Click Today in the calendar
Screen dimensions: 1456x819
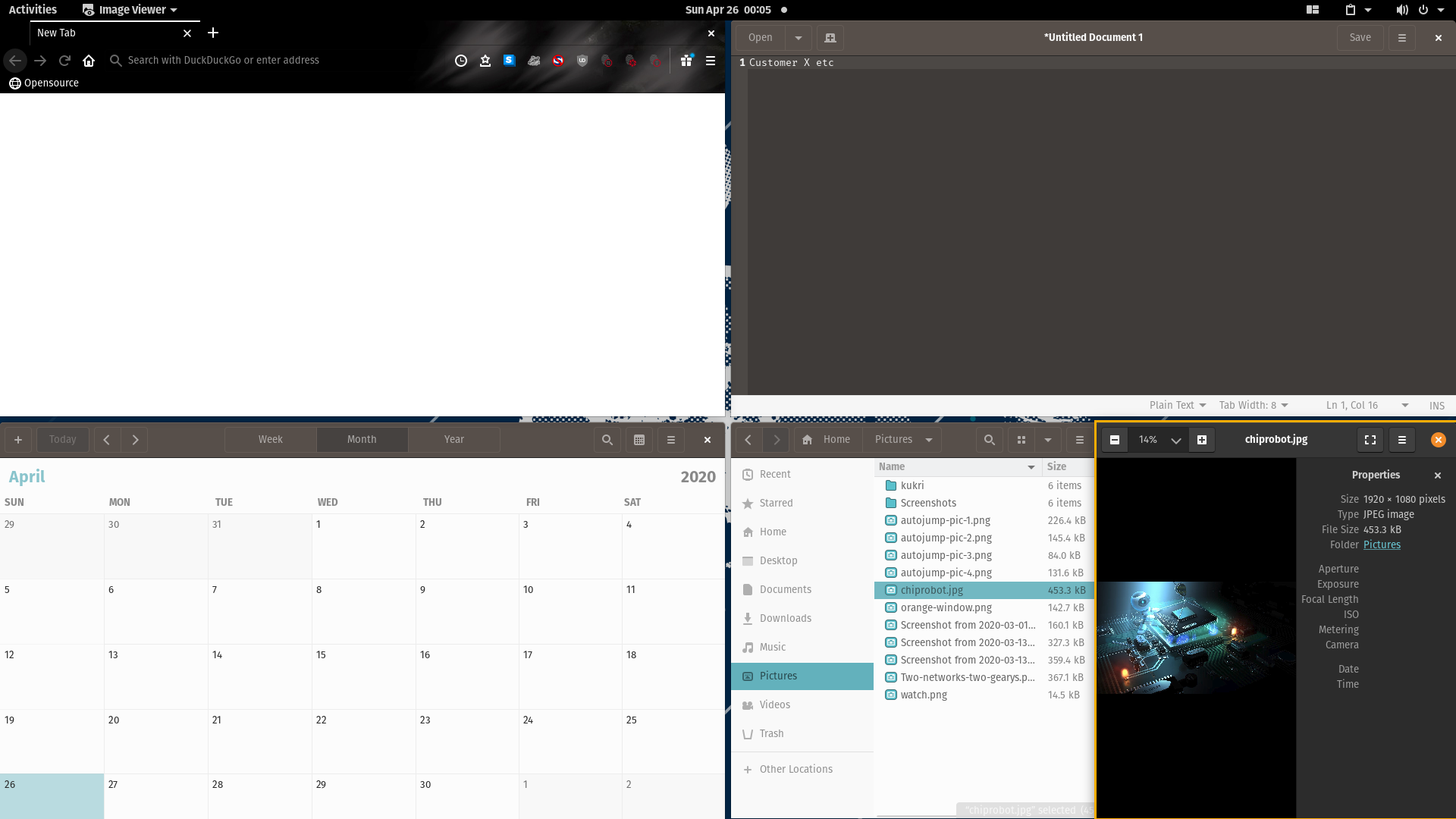click(x=62, y=440)
